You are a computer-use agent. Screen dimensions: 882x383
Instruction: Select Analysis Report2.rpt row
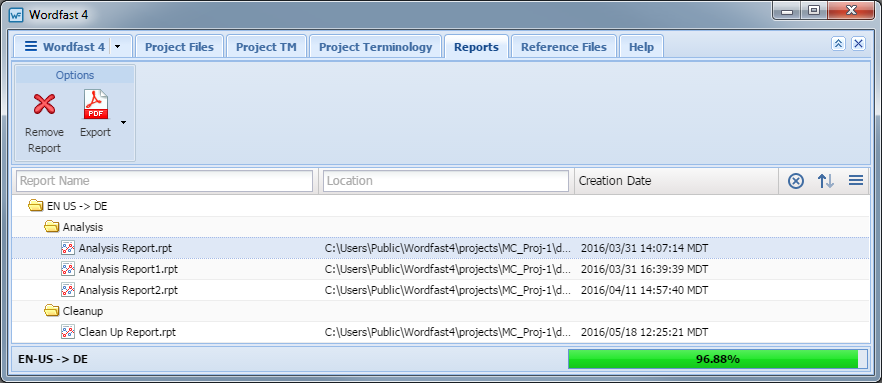point(440,290)
